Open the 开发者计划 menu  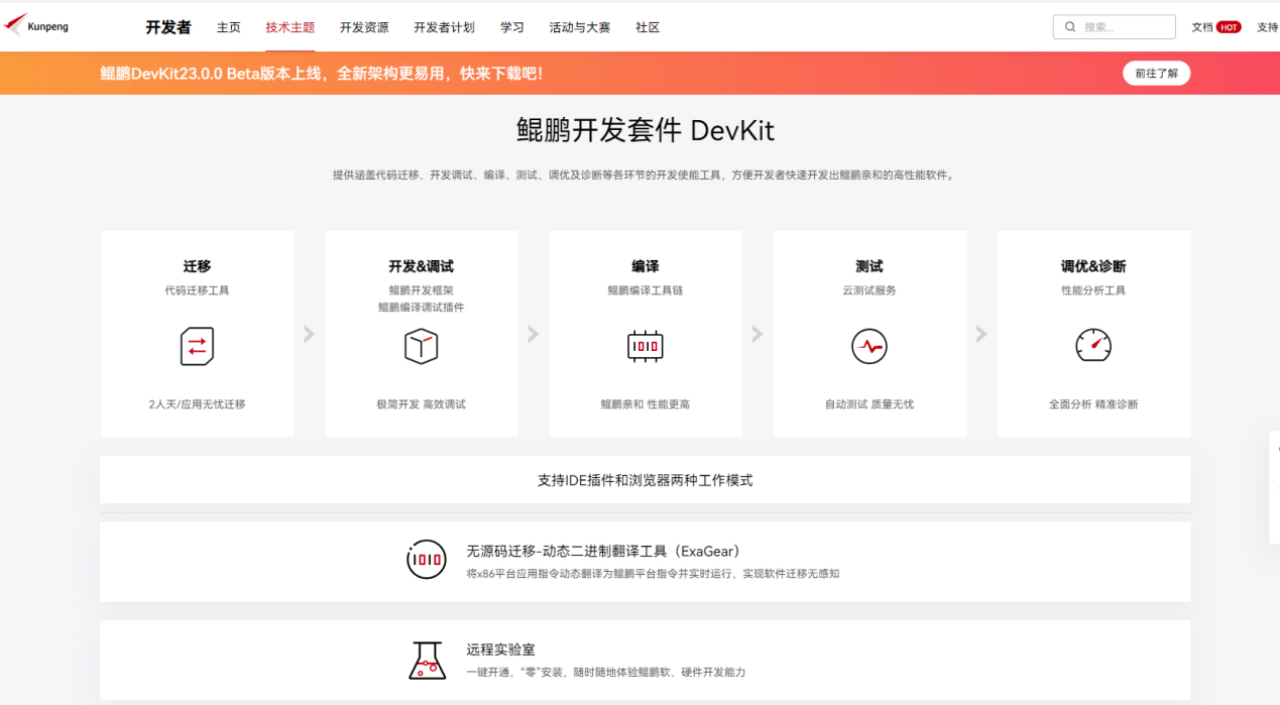444,27
